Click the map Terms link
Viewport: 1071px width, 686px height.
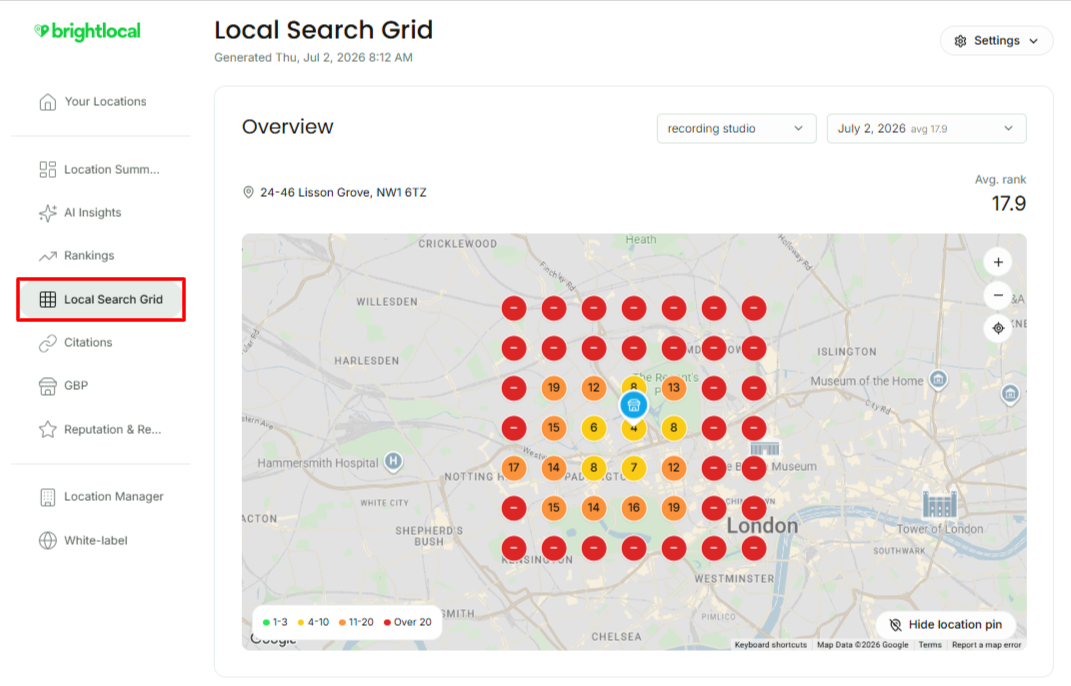tap(930, 645)
